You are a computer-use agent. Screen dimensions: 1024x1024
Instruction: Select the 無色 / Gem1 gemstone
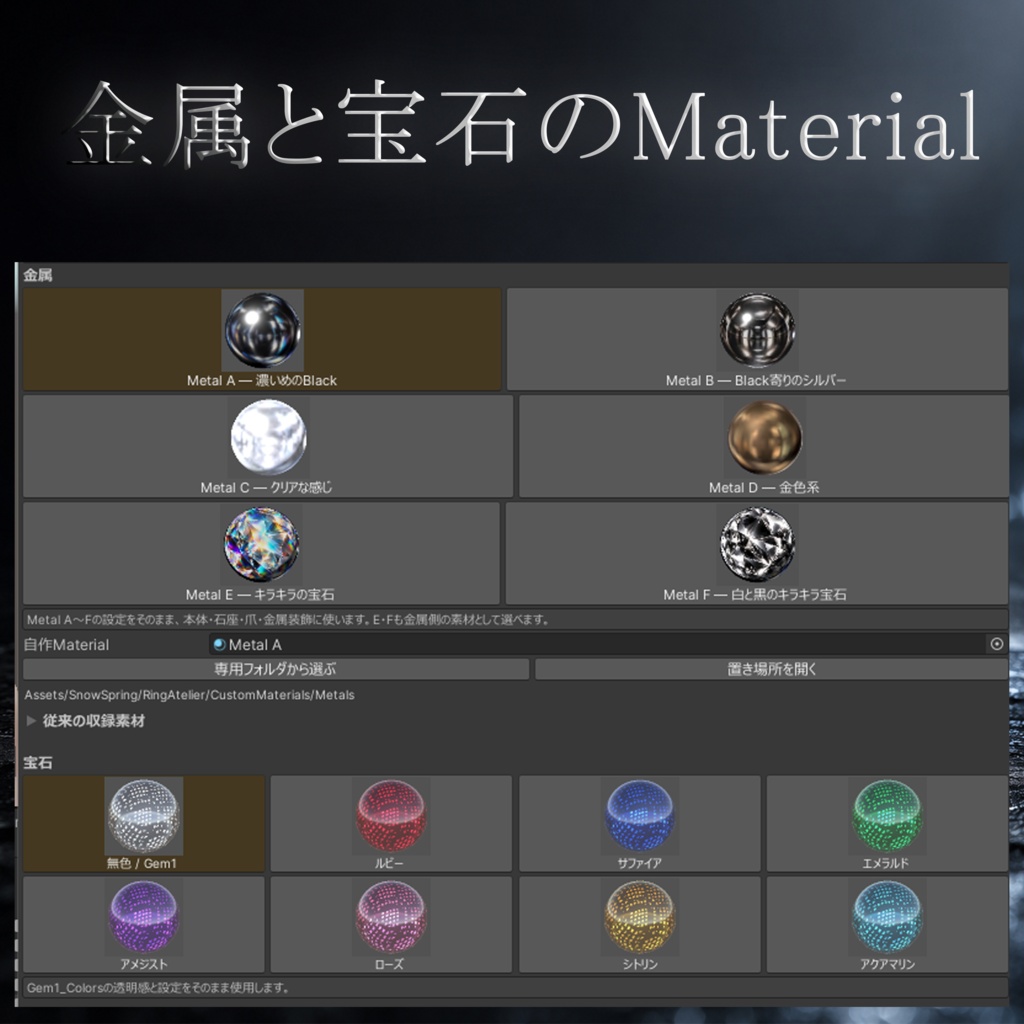tap(144, 824)
